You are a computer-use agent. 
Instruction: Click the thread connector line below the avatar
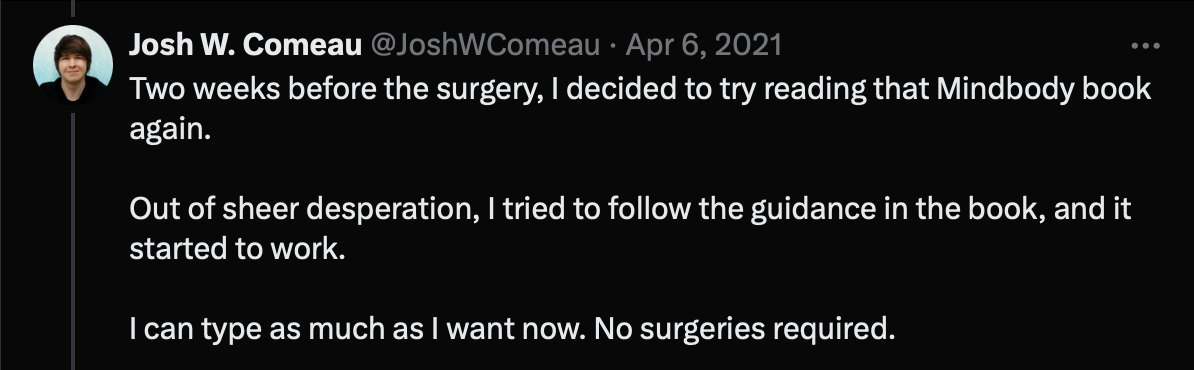(73, 241)
